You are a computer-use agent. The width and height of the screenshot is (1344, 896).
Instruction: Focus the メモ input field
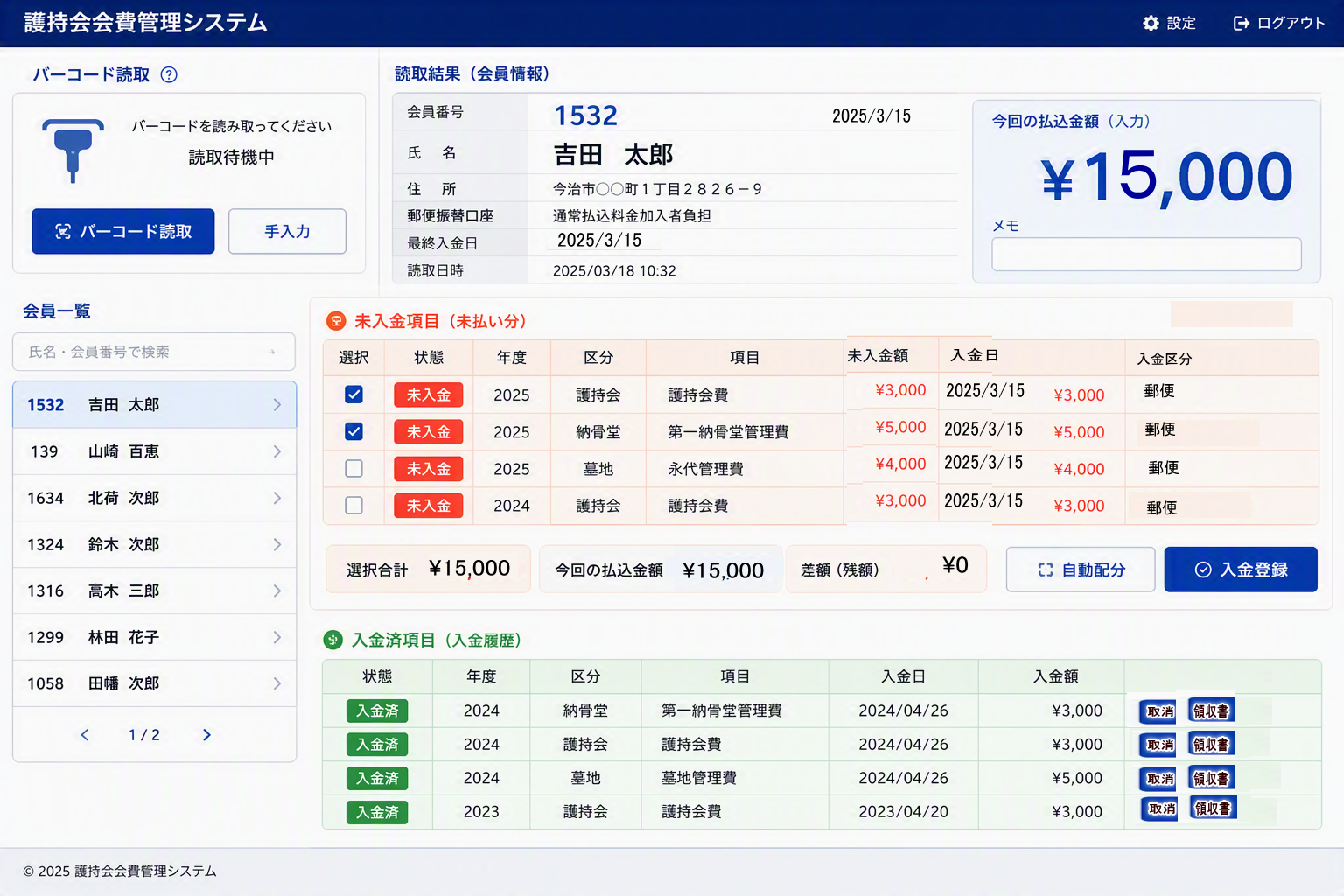coord(1146,254)
